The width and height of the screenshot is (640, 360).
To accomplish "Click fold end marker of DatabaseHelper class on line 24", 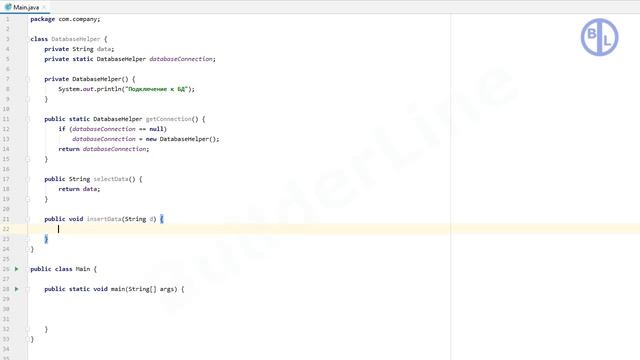I will tap(28, 249).
